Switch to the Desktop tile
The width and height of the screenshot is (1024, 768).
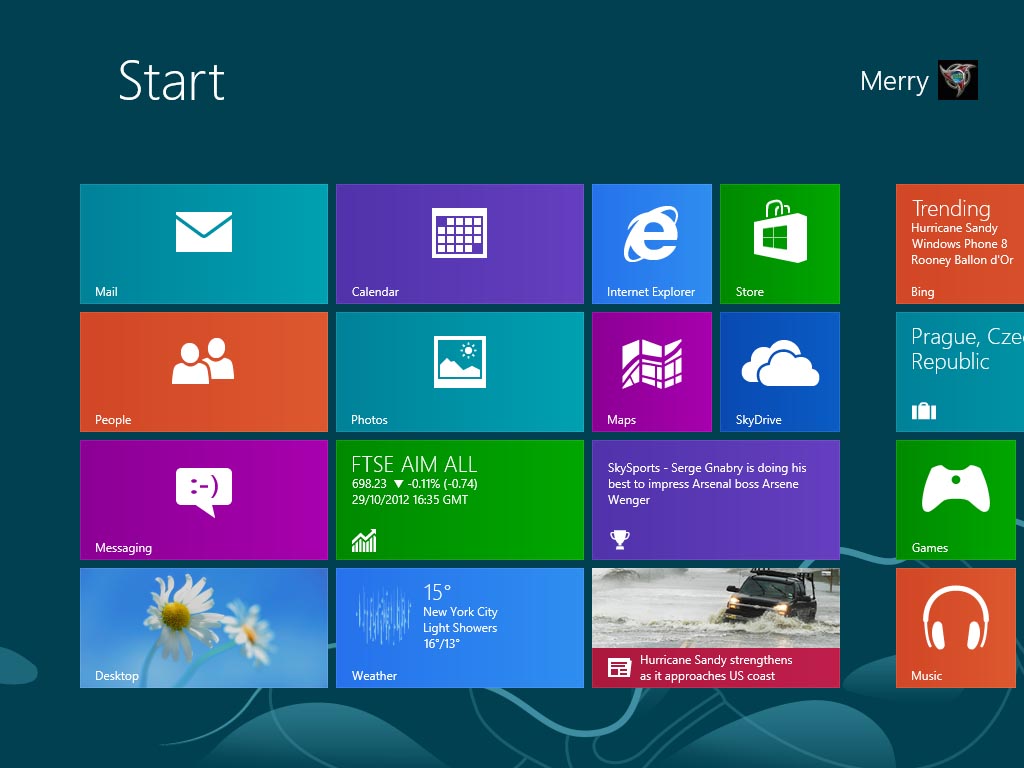coord(203,627)
